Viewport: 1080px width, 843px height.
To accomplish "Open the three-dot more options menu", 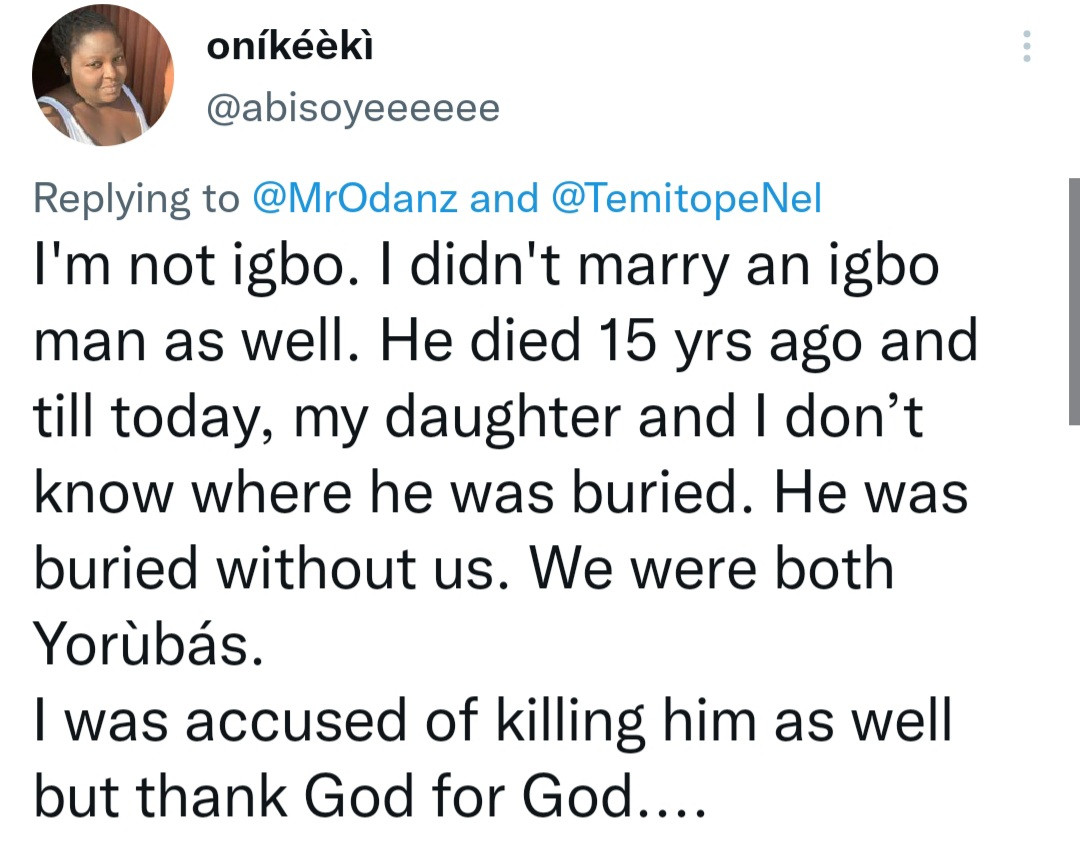I will pos(1026,46).
